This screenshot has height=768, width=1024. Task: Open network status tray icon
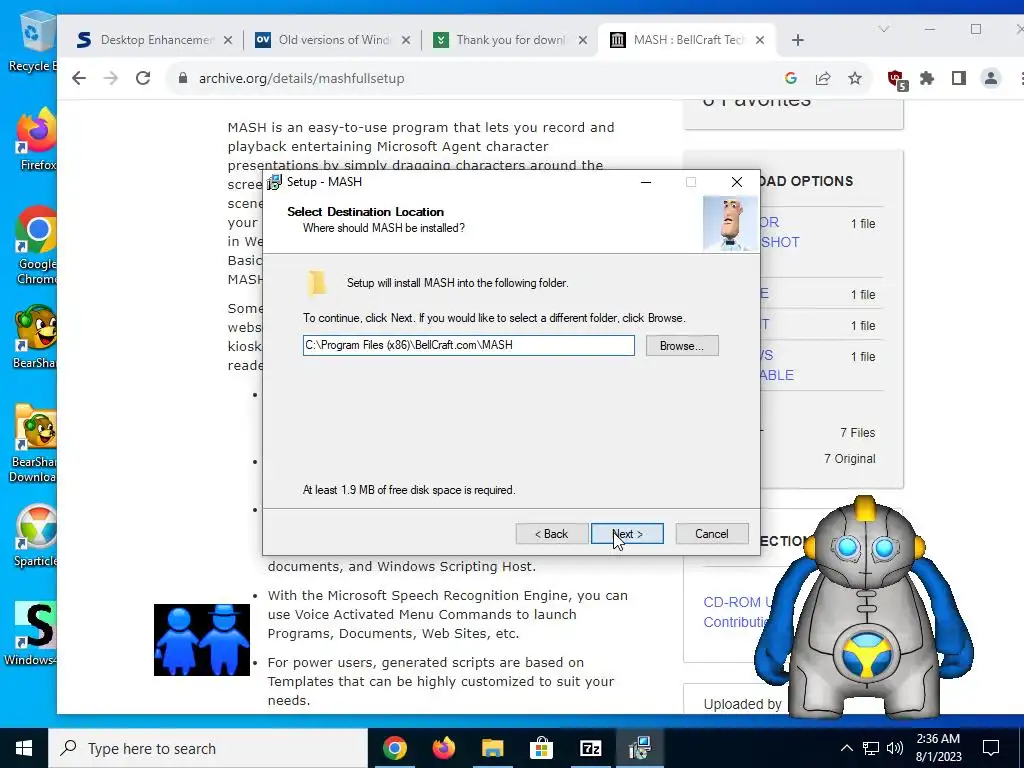[871, 748]
